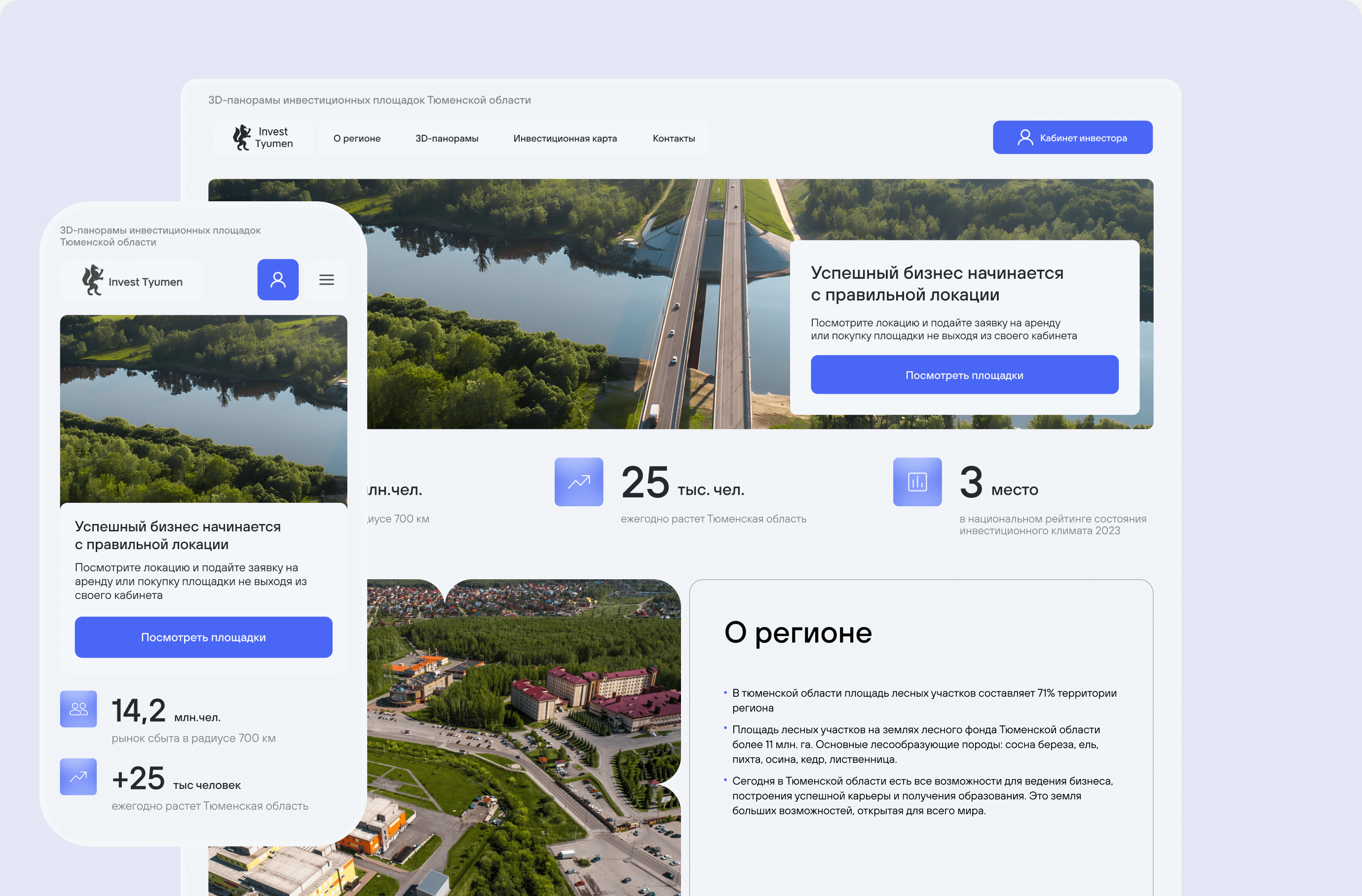The image size is (1362, 896).
Task: Go to 3D-панорамы in navigation
Action: [x=447, y=139]
